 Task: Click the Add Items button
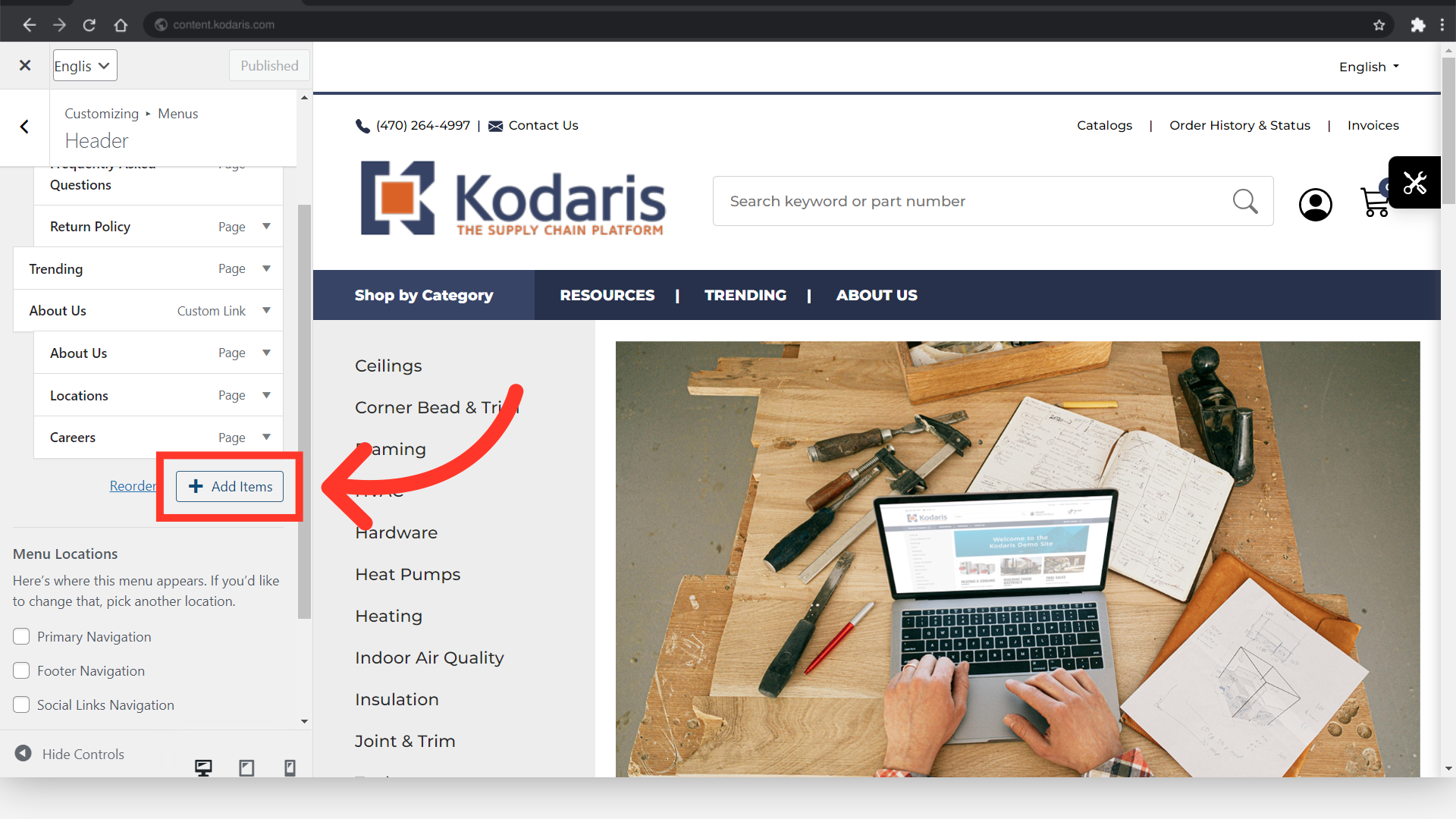[230, 486]
